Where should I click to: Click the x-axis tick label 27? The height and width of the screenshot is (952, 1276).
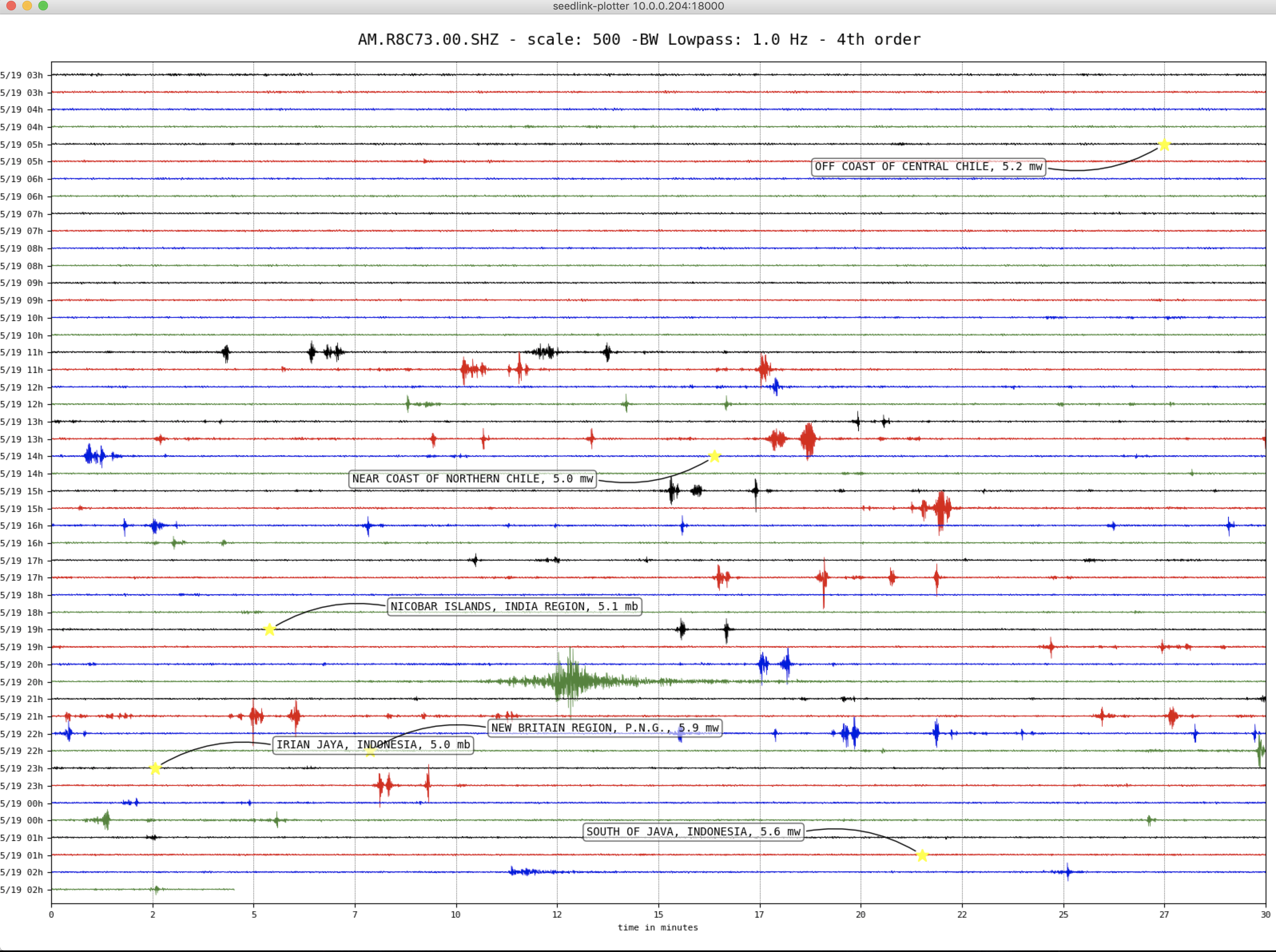coord(1164,914)
